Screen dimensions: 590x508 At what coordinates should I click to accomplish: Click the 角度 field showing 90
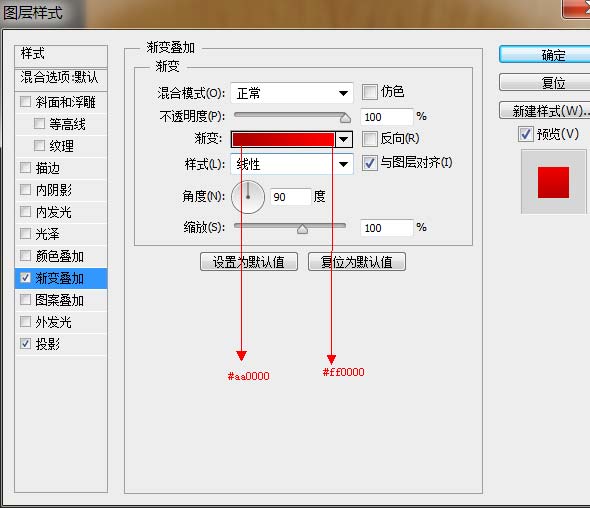(290, 197)
